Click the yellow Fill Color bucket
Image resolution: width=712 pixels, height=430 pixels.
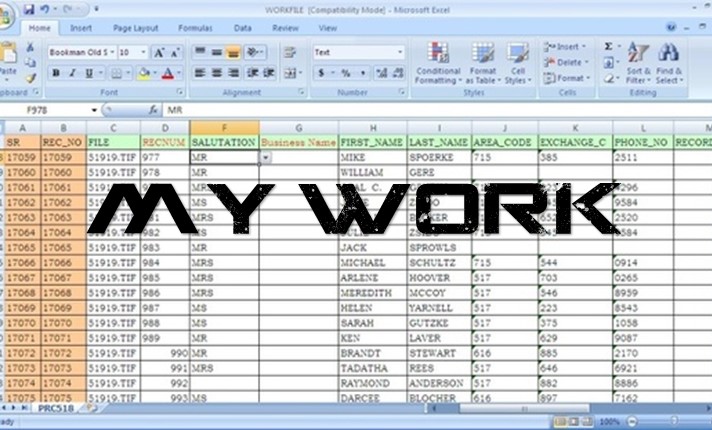coord(144,73)
